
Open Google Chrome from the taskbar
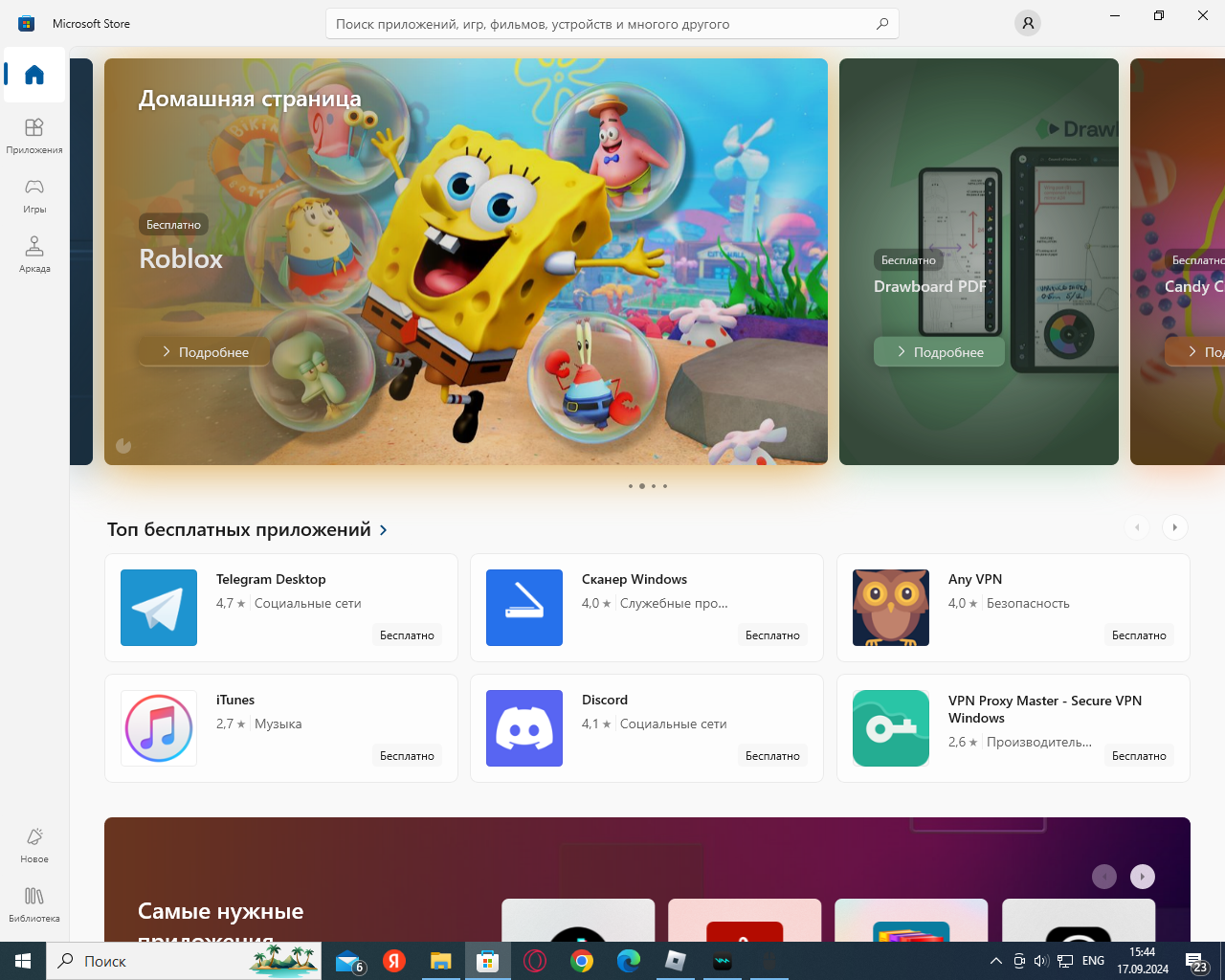point(582,961)
